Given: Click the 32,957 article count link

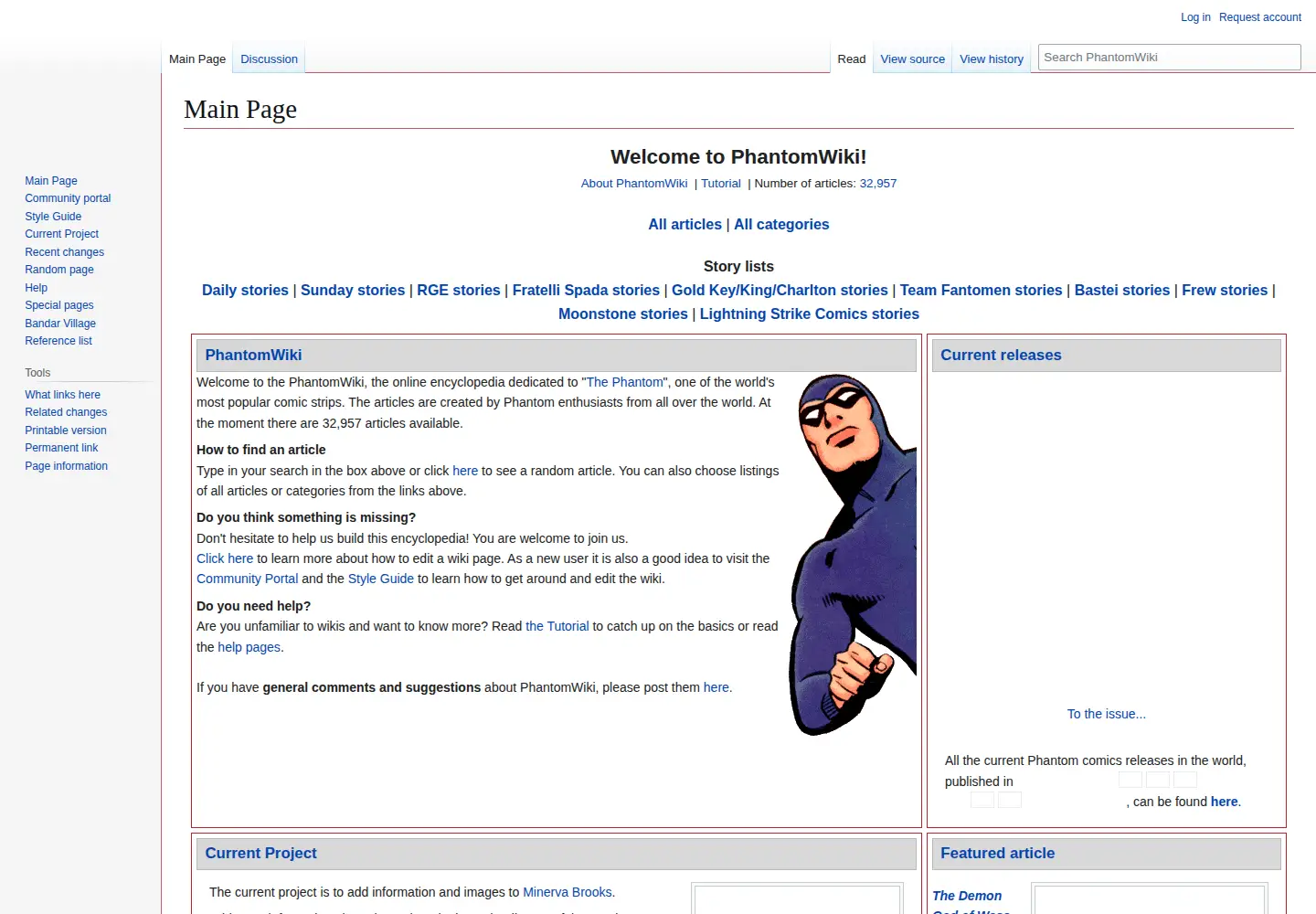Looking at the screenshot, I should tap(878, 184).
